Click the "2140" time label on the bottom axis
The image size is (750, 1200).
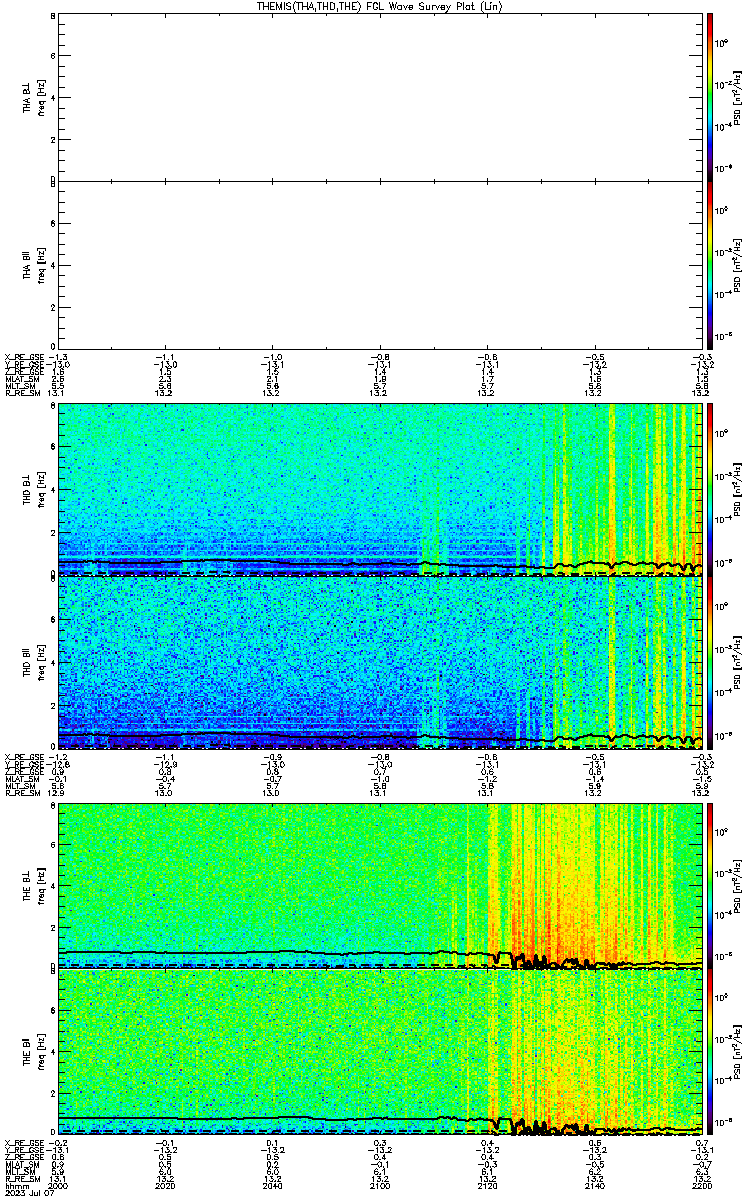[x=594, y=1185]
